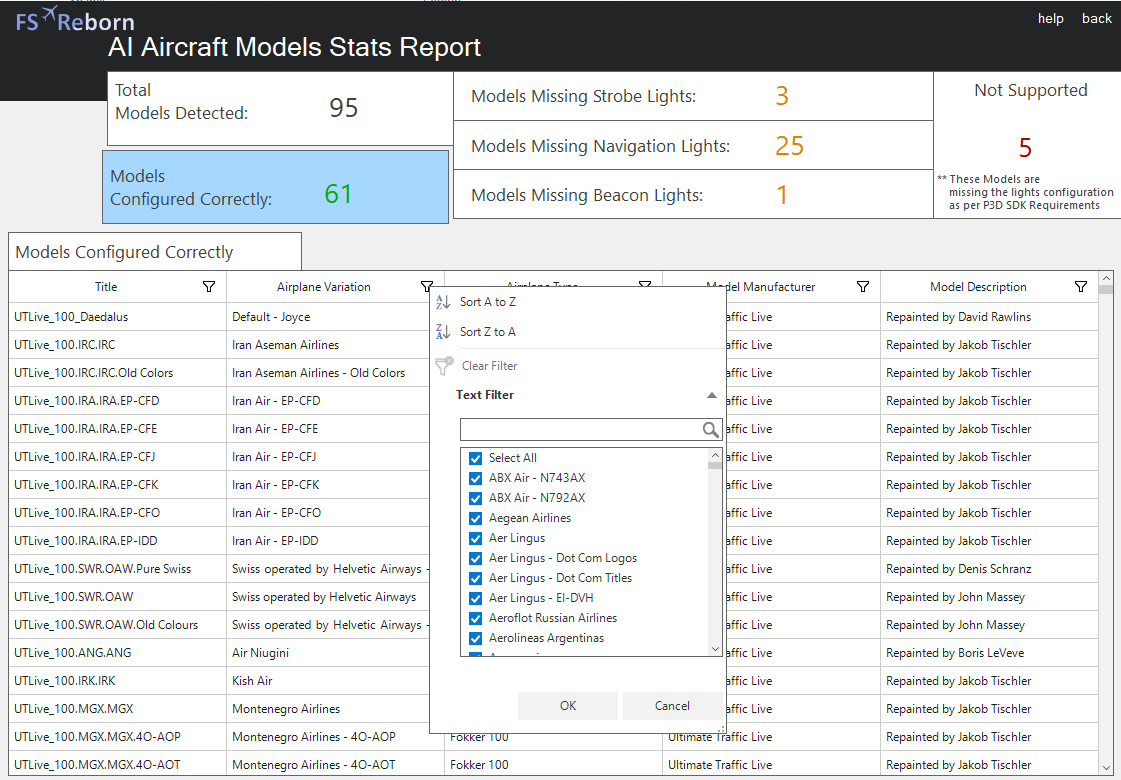The width and height of the screenshot is (1121, 780).
Task: Open the help link
Action: pyautogui.click(x=1050, y=19)
